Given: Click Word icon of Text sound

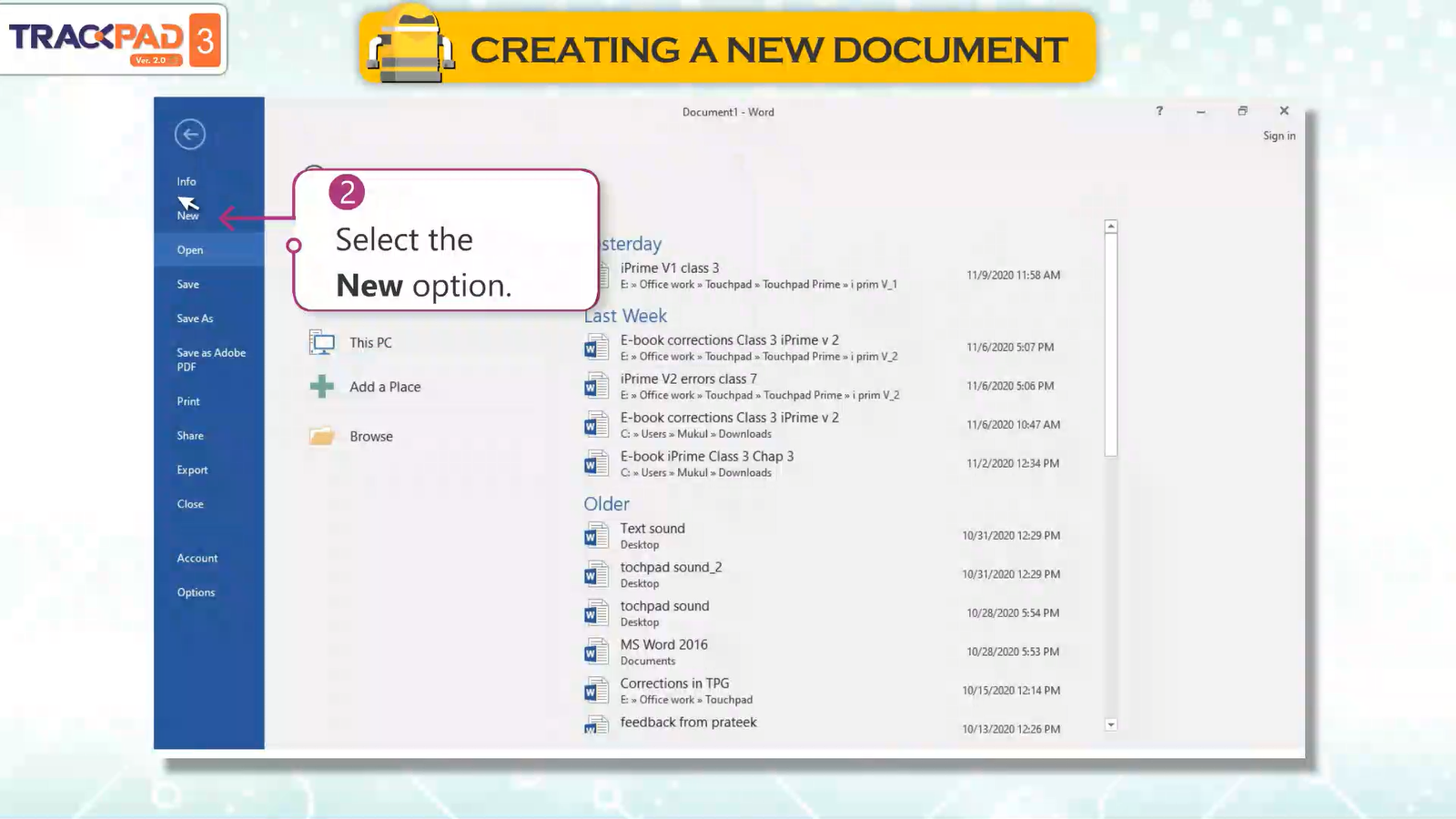Looking at the screenshot, I should click(x=596, y=536).
